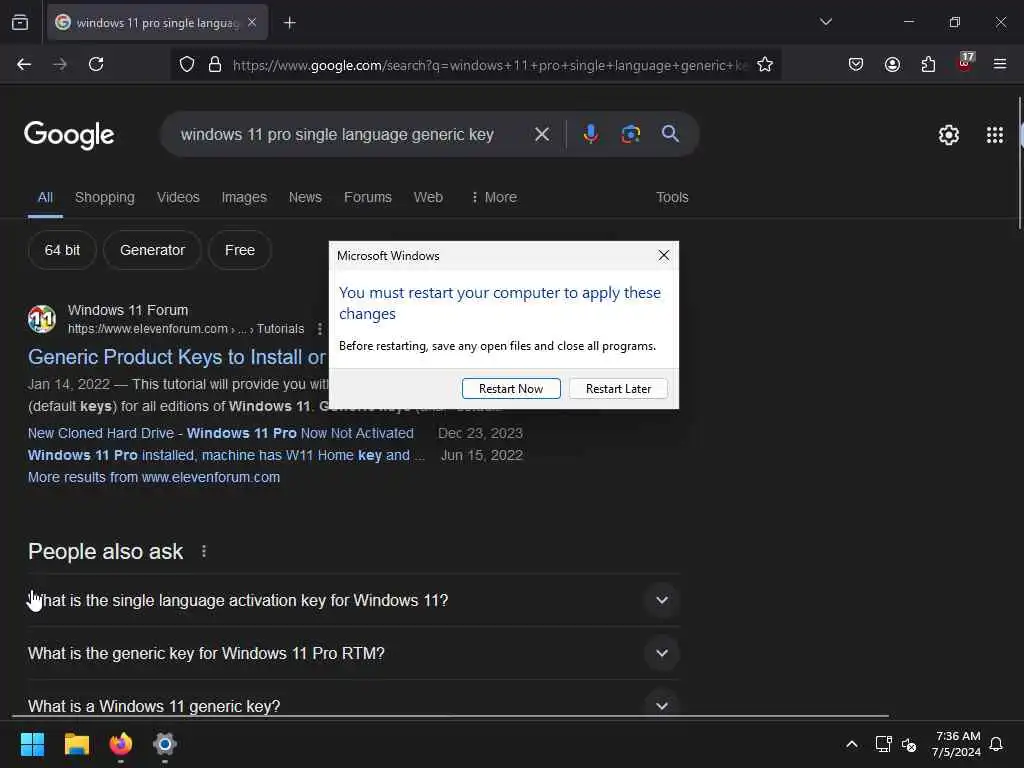Switch to the Videos results tab
1024x768 pixels.
(178, 197)
